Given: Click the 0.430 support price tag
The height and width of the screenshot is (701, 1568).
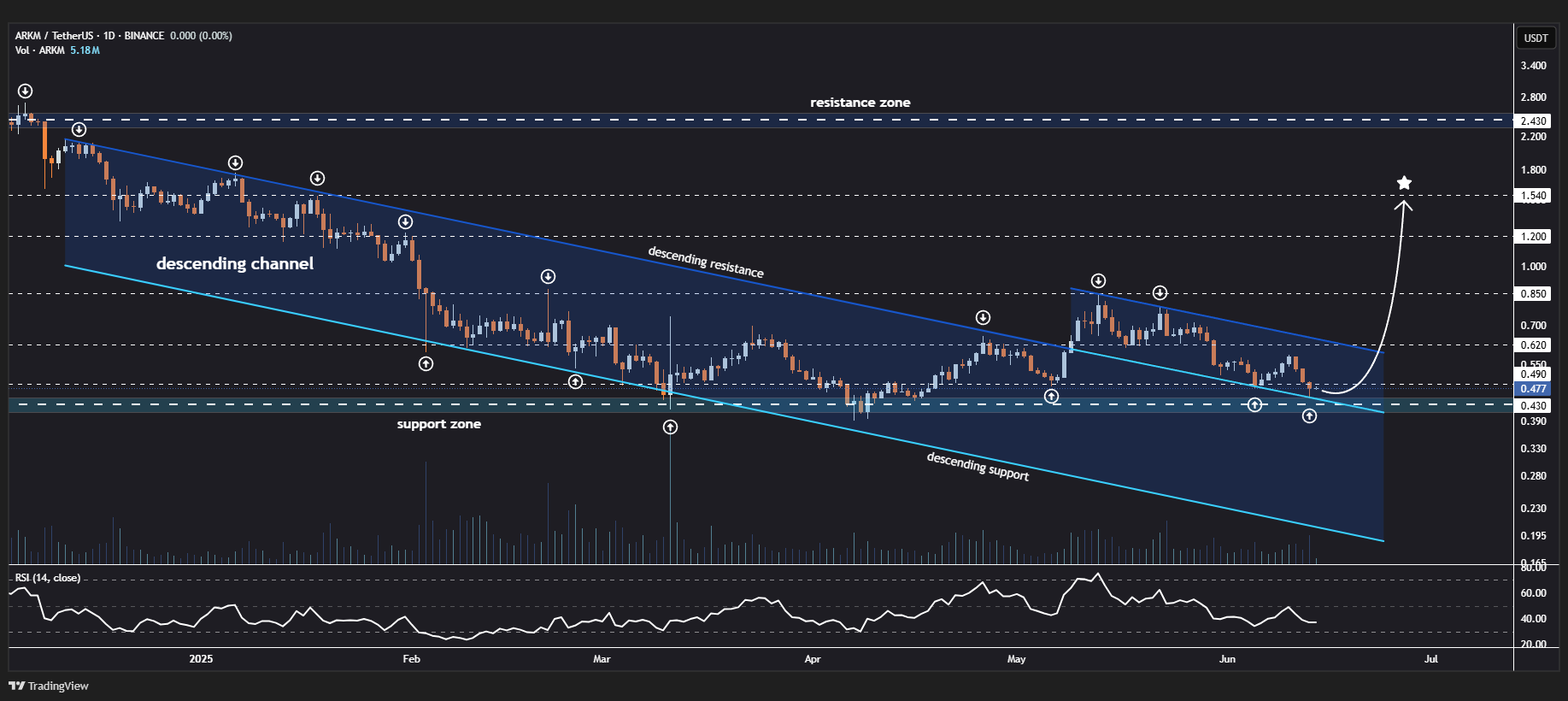Looking at the screenshot, I should 1533,405.
